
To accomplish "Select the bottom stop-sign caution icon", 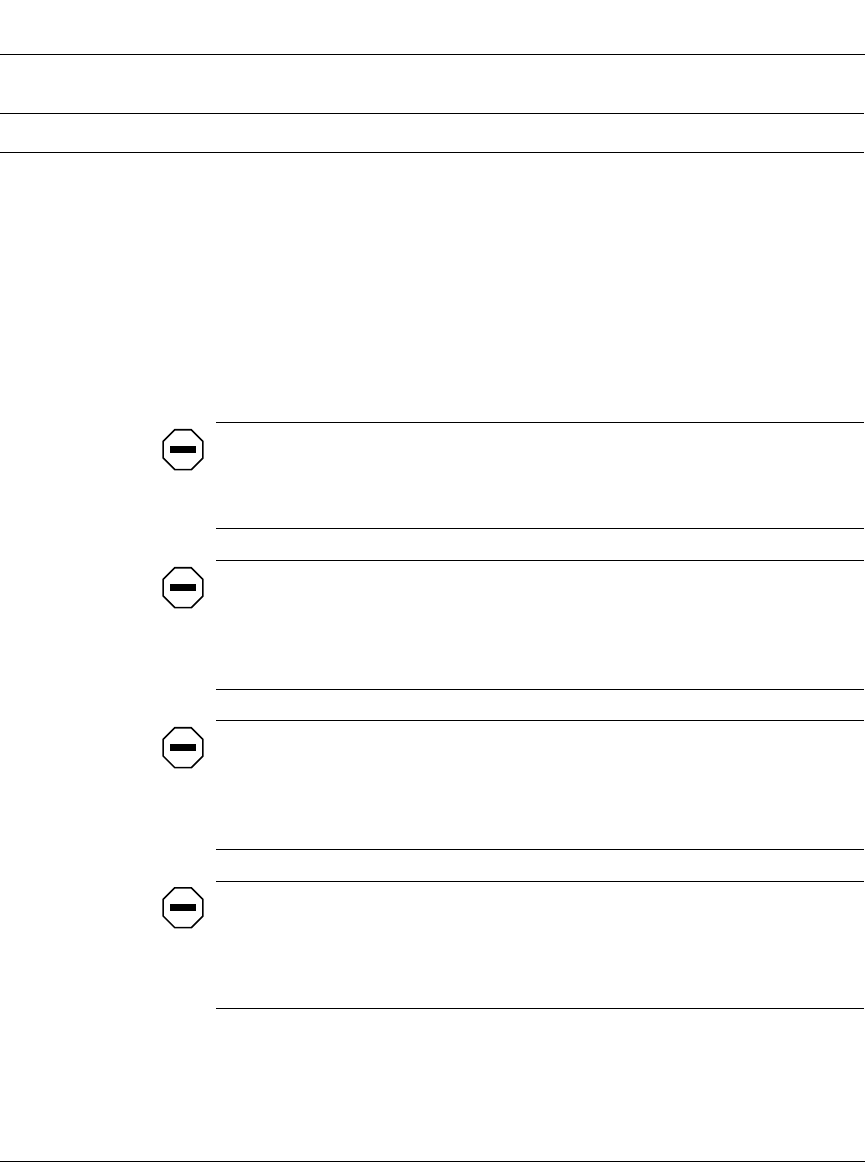I will (x=182, y=907).
